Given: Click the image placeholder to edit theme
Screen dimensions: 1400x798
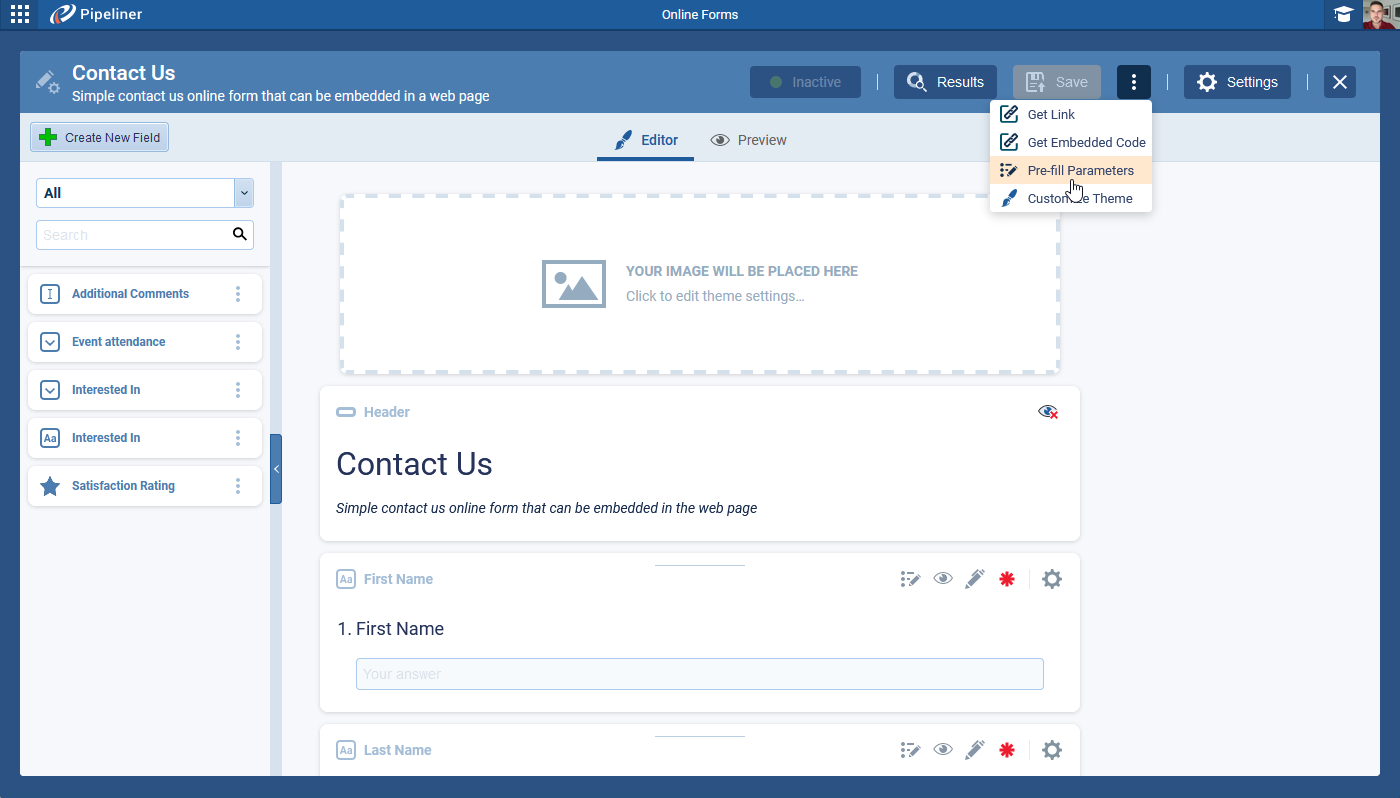Looking at the screenshot, I should [x=700, y=284].
